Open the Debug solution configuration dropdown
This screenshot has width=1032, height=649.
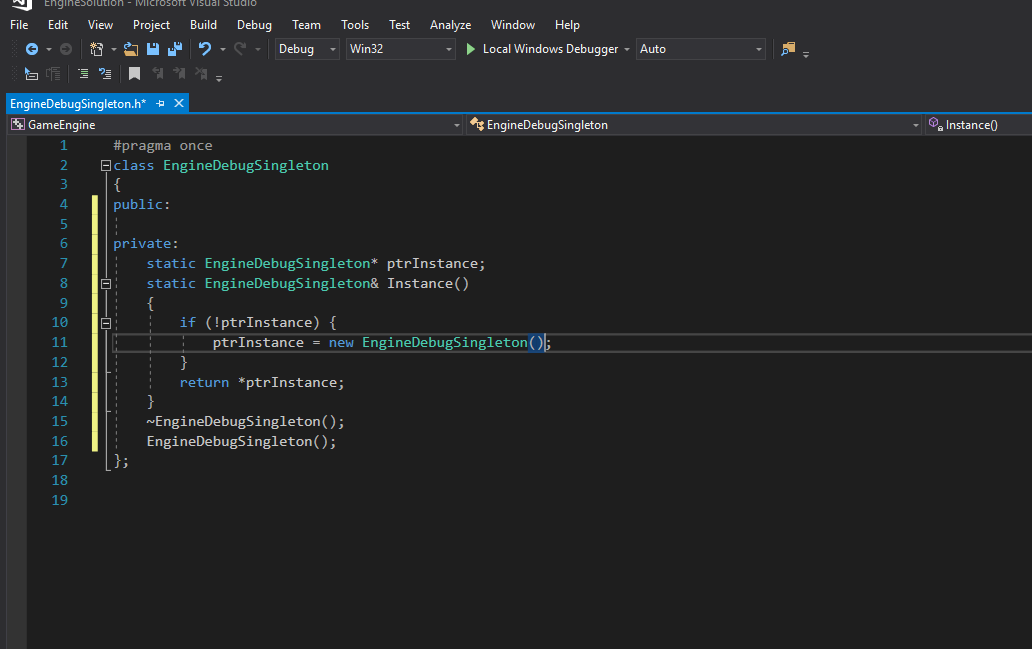[304, 48]
